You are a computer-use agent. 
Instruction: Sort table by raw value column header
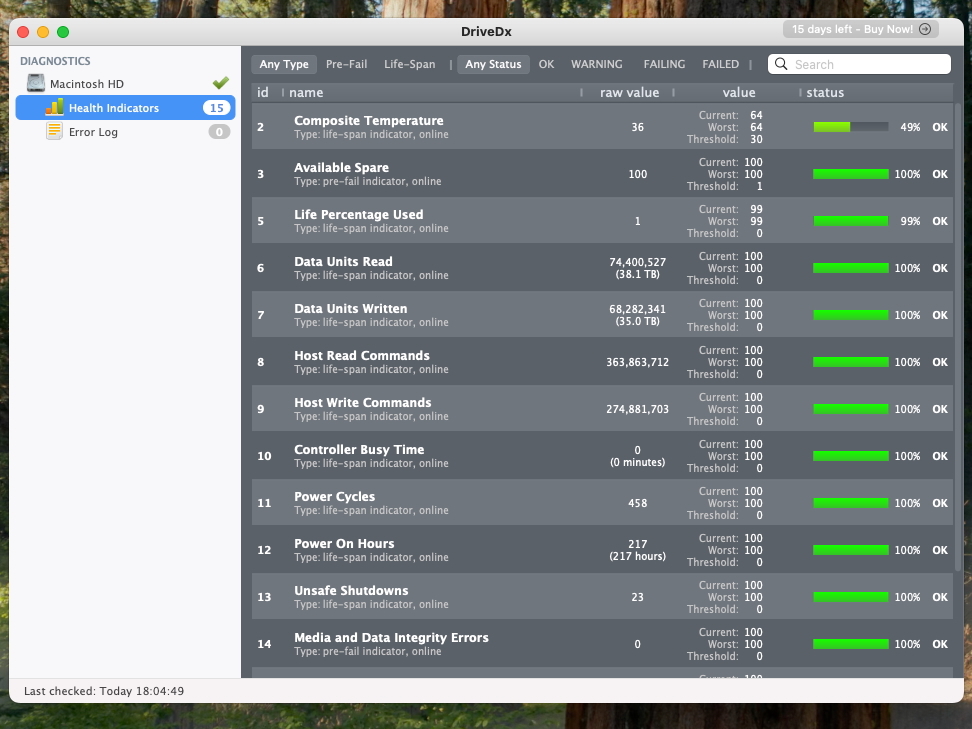point(629,92)
